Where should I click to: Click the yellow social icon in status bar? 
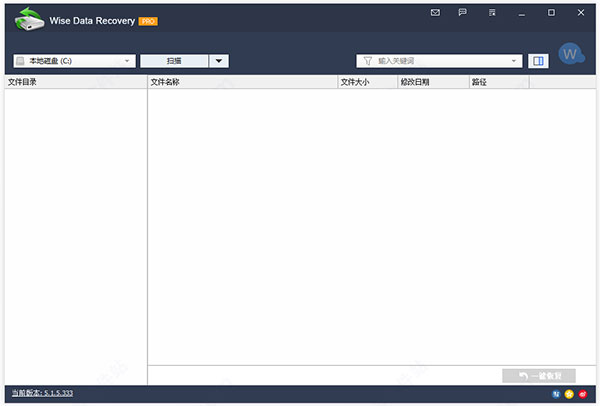click(569, 394)
